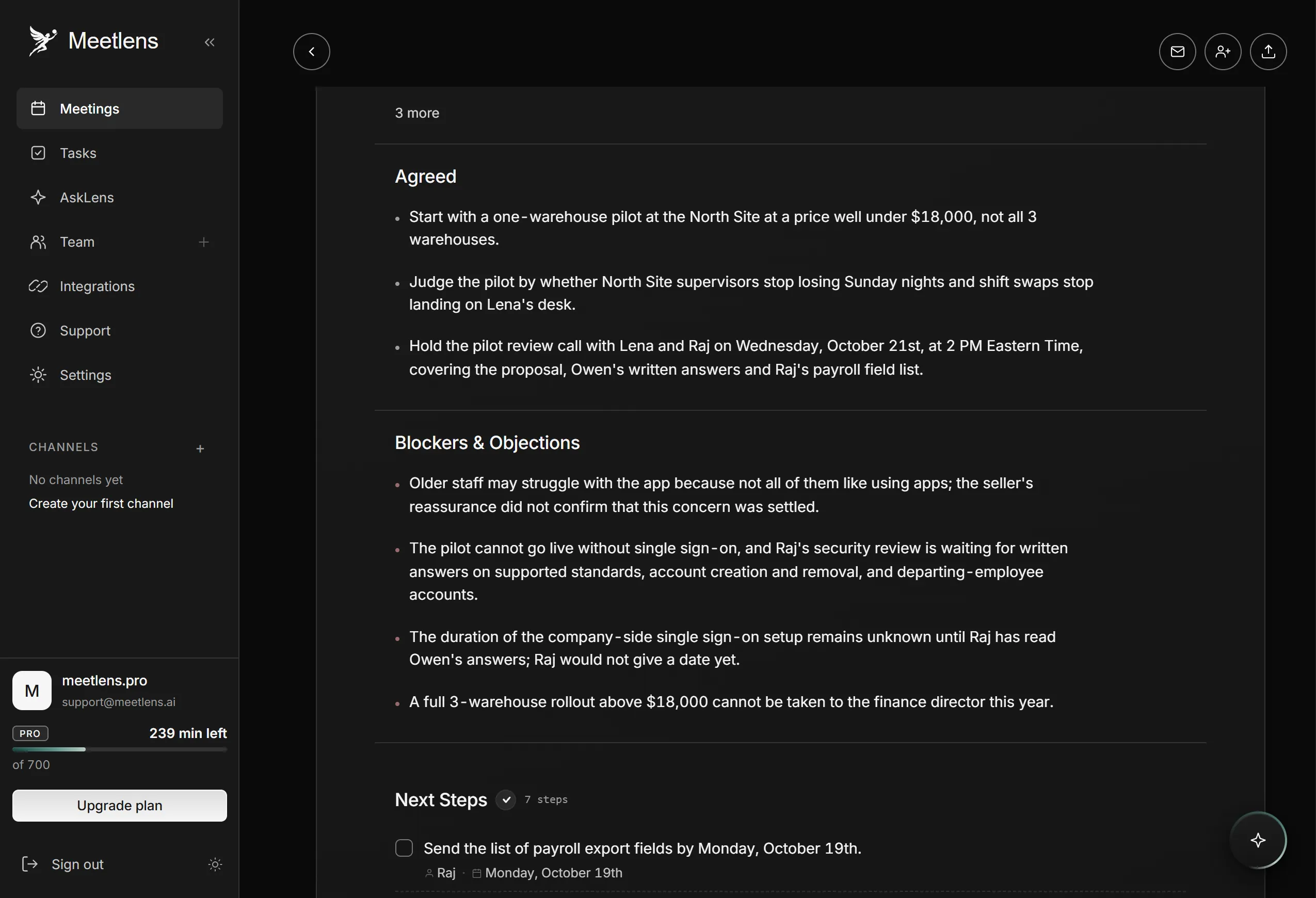Open the floating AskLens sparkle button
The image size is (1316, 898).
[1258, 840]
